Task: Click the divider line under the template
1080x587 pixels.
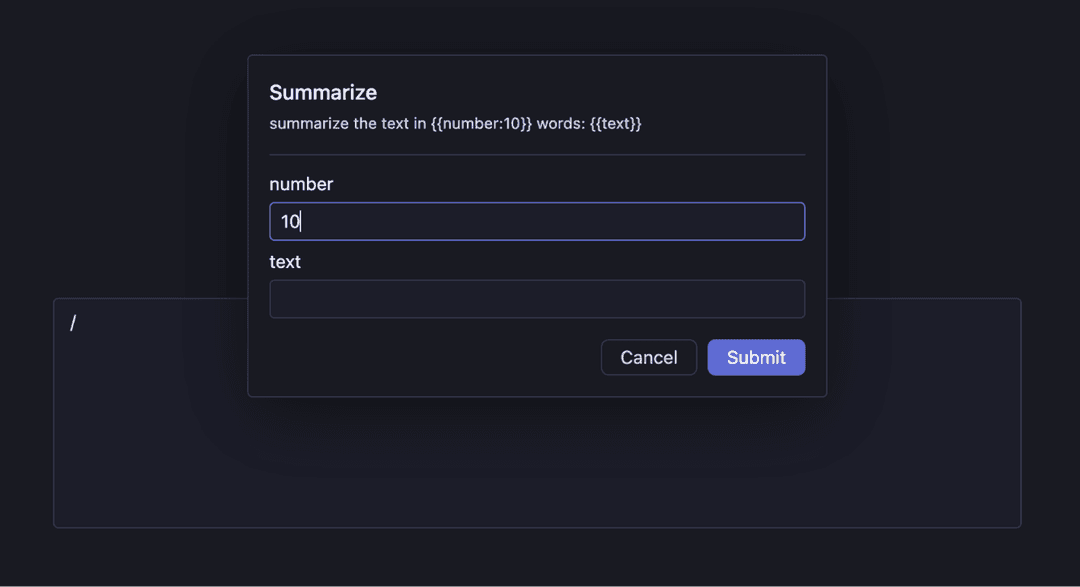Action: coord(537,155)
